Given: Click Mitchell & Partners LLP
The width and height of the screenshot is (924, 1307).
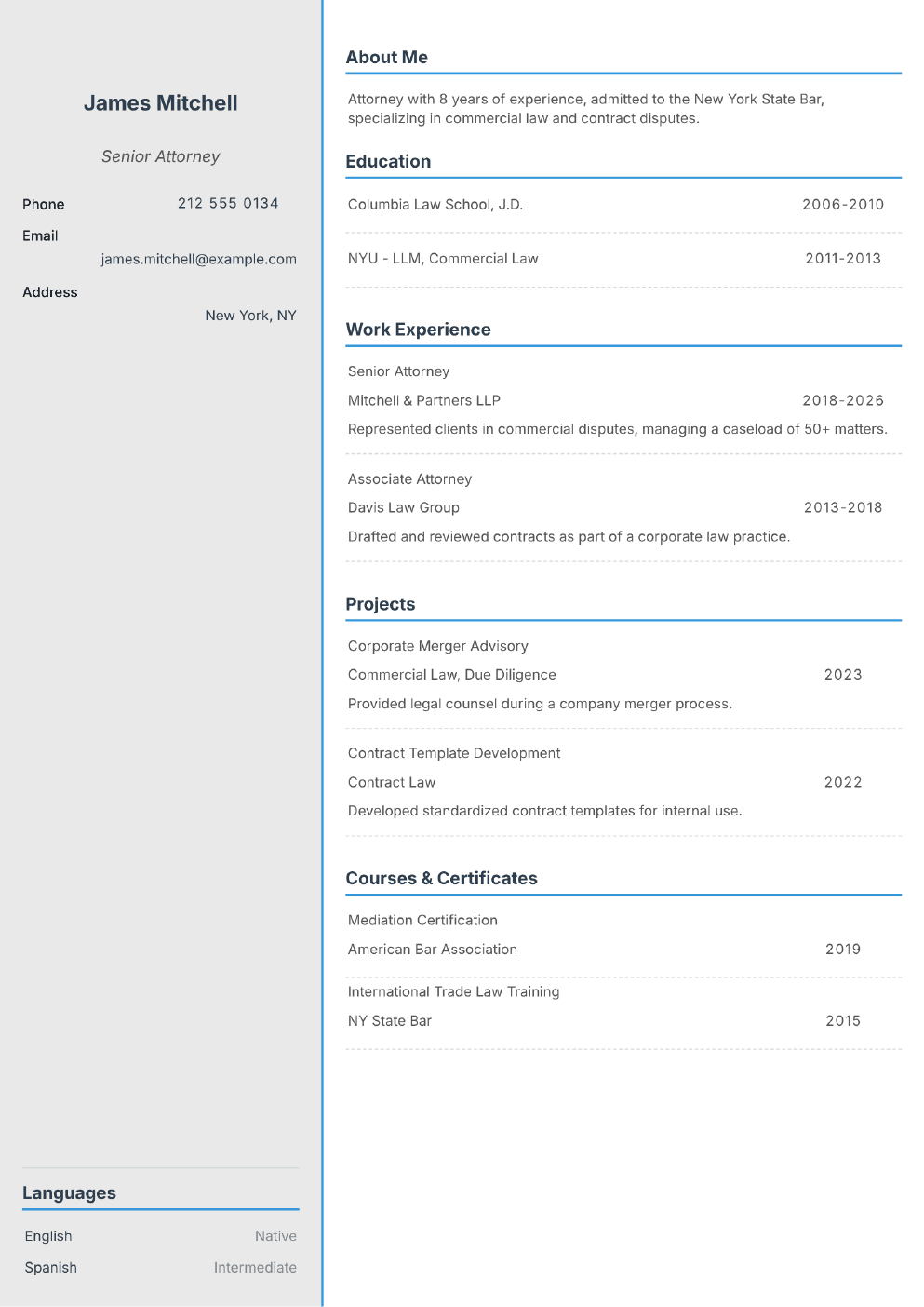Looking at the screenshot, I should (424, 400).
